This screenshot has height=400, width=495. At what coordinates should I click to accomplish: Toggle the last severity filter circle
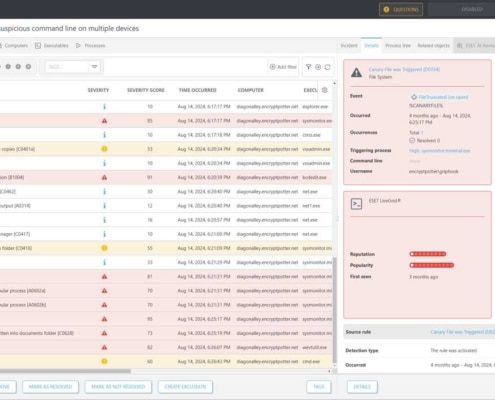[x=28, y=67]
